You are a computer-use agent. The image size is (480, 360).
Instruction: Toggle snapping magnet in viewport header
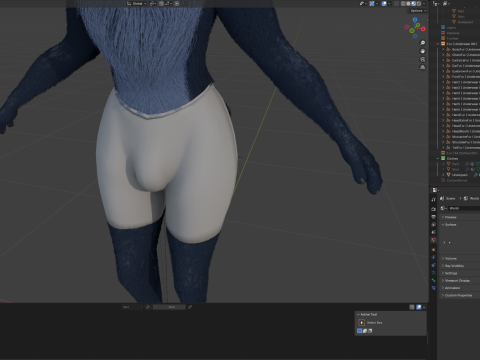161,3
